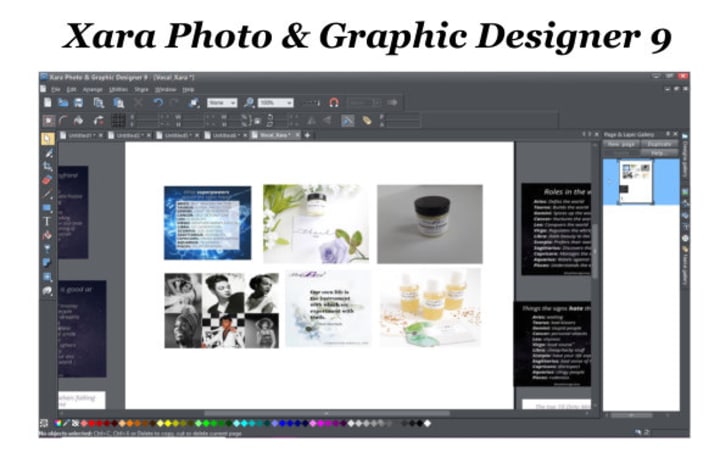Close the Page & Layer Gallery panel
This screenshot has width=720, height=458.
[x=675, y=134]
